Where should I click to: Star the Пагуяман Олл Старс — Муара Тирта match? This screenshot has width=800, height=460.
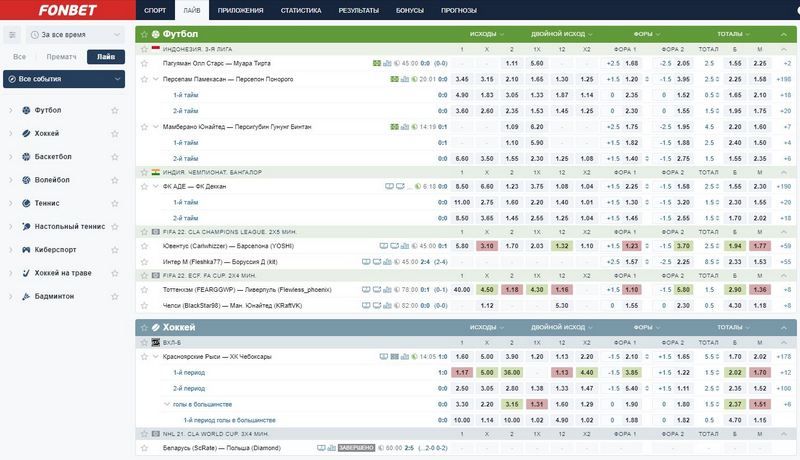[144, 63]
